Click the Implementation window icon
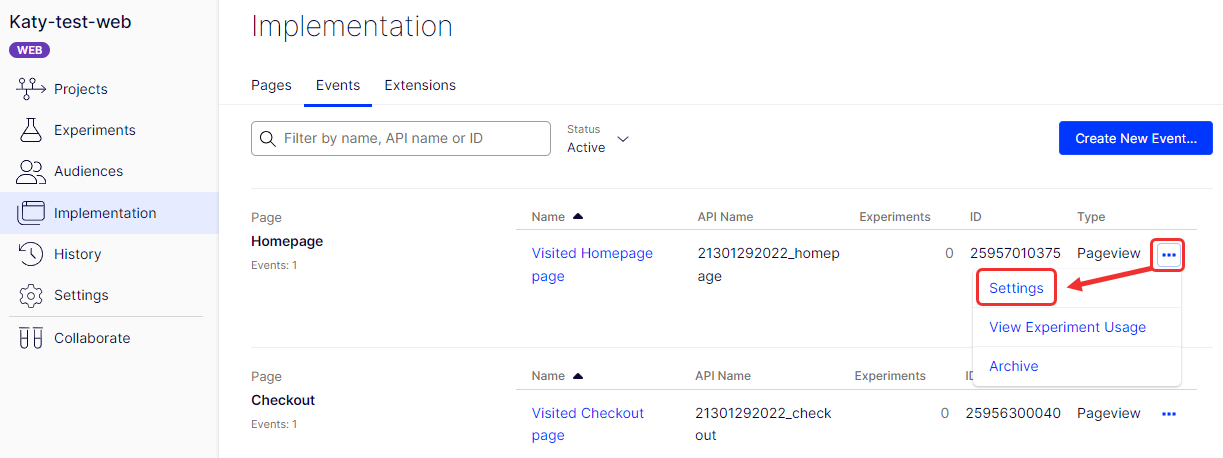This screenshot has width=1223, height=458. tap(32, 213)
